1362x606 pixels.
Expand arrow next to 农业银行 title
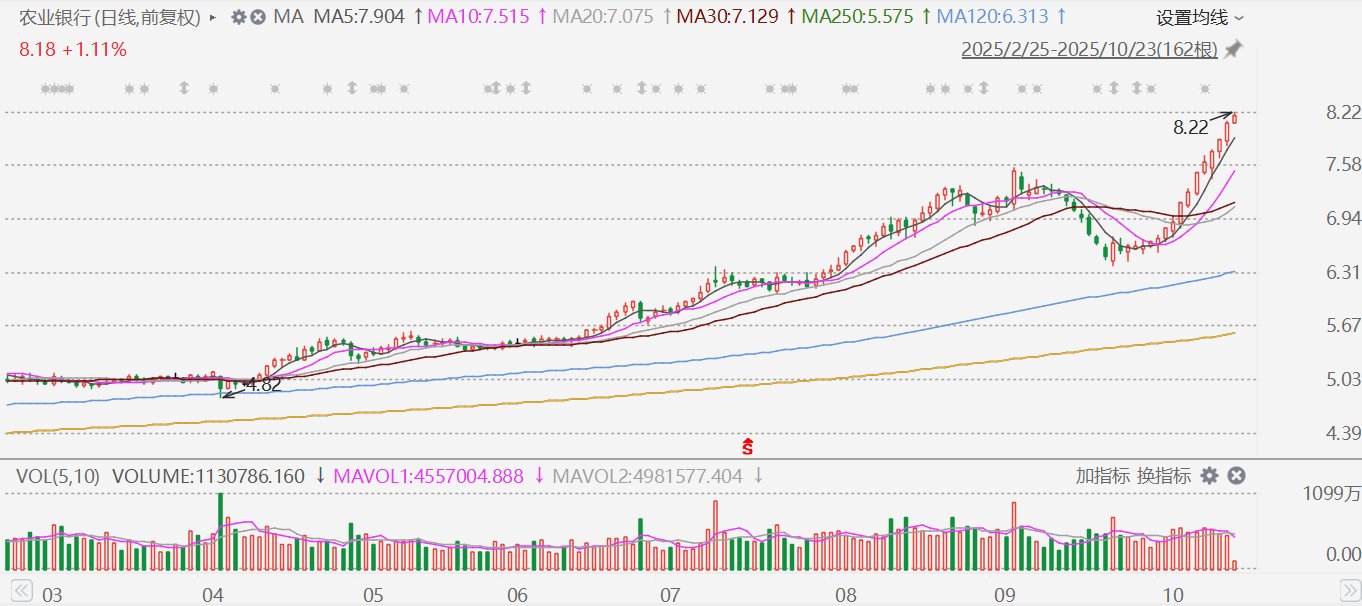coord(213,17)
